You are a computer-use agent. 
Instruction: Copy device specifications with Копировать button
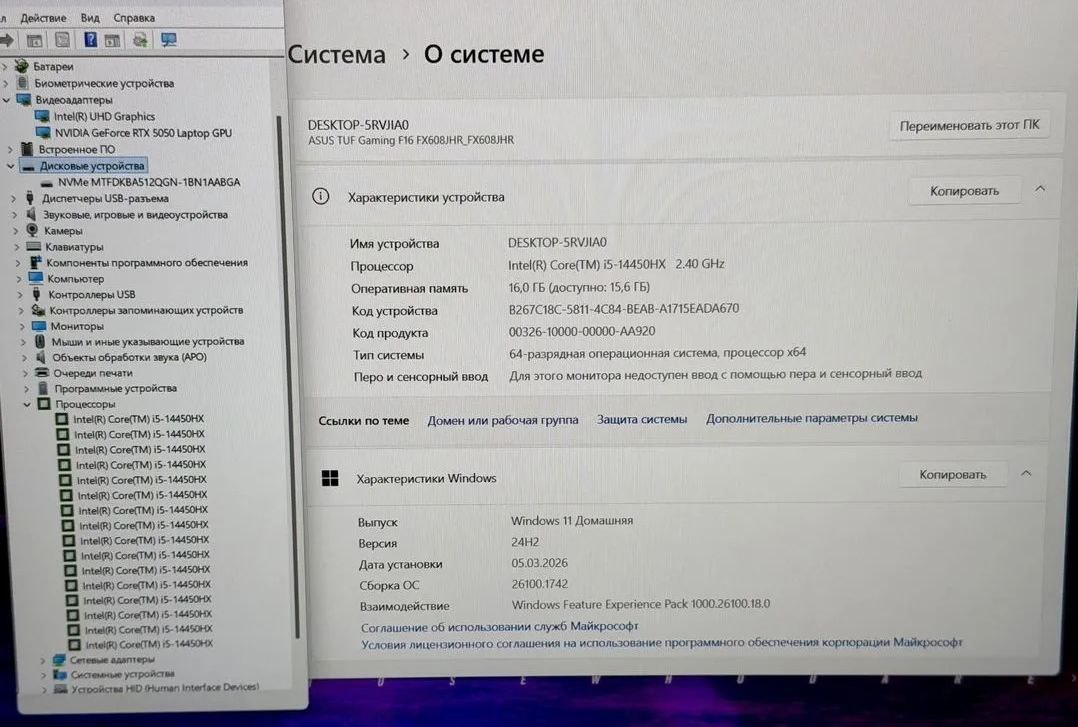tap(964, 191)
